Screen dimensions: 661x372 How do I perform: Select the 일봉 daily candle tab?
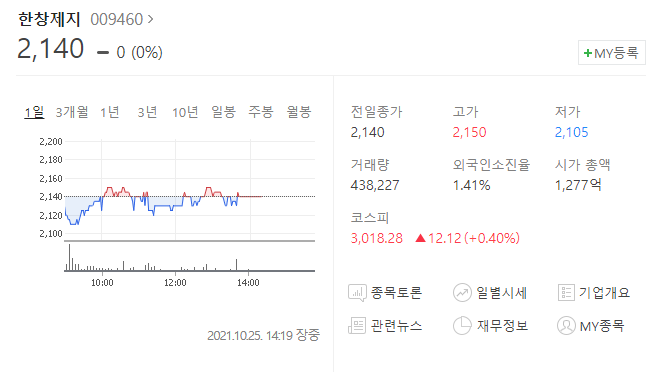coord(223,112)
